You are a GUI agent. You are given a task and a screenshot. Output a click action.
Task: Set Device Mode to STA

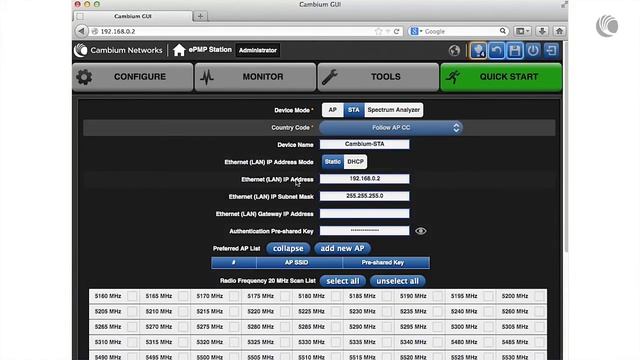[x=353, y=110]
